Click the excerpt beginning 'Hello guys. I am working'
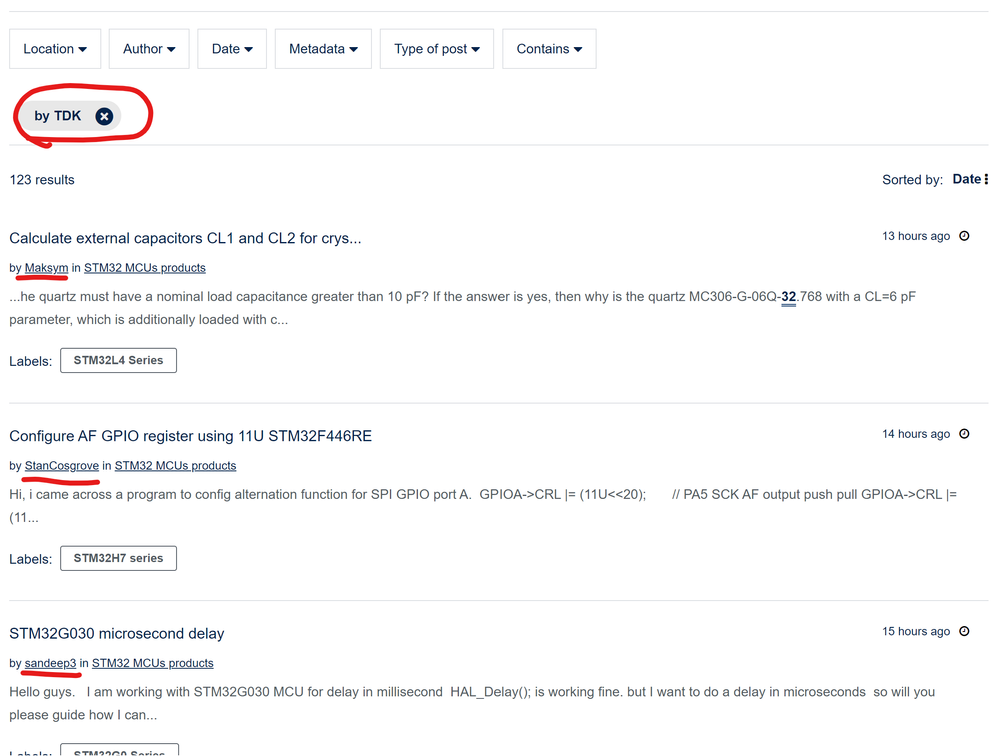This screenshot has width=999, height=756. [x=472, y=704]
